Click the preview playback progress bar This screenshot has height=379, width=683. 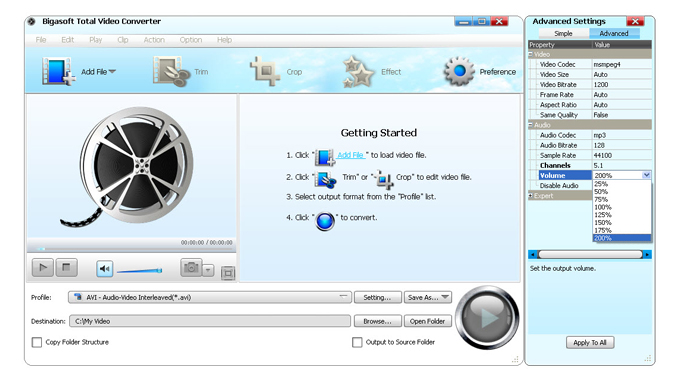[x=132, y=249]
